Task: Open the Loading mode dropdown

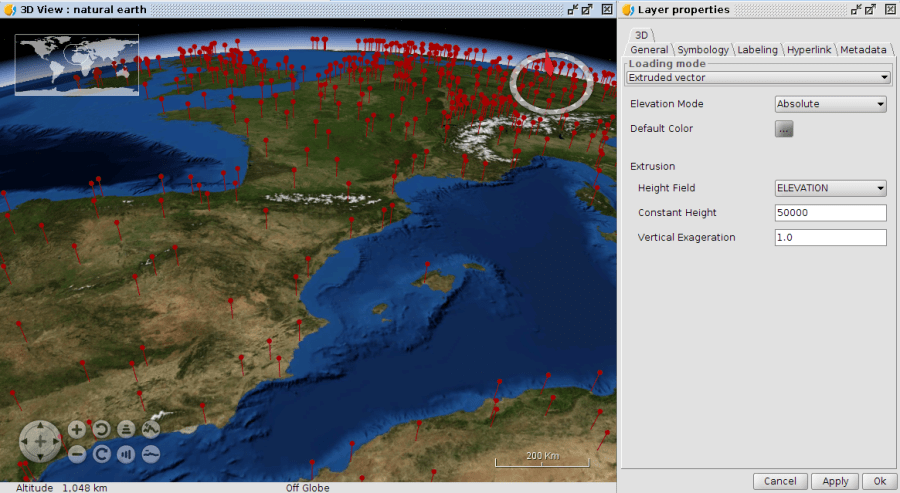Action: (x=758, y=77)
